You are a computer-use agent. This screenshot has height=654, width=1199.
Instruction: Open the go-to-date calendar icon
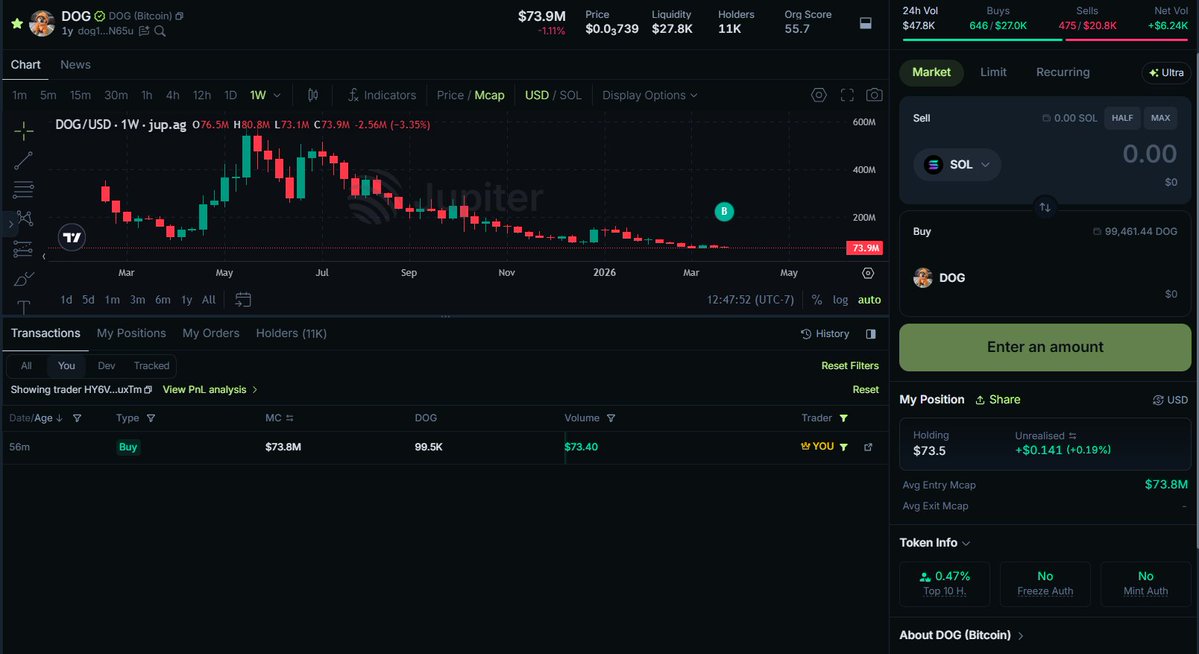[243, 300]
